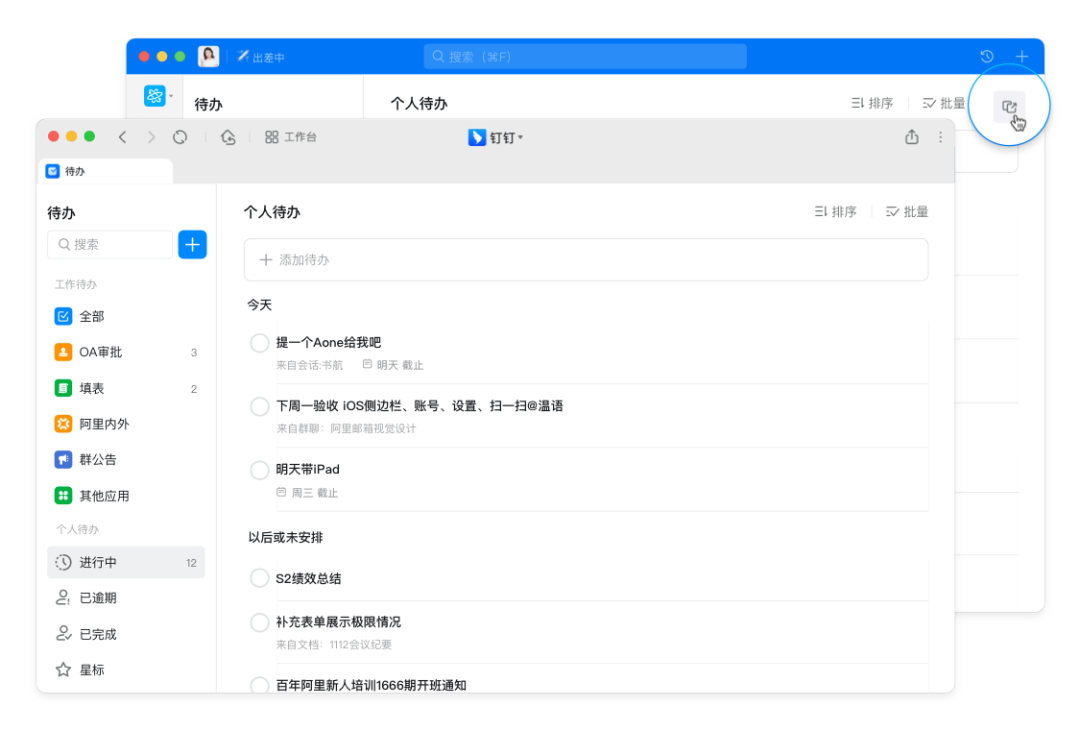
Task: Click the pop-out to separate window icon
Action: pyautogui.click(x=1009, y=107)
